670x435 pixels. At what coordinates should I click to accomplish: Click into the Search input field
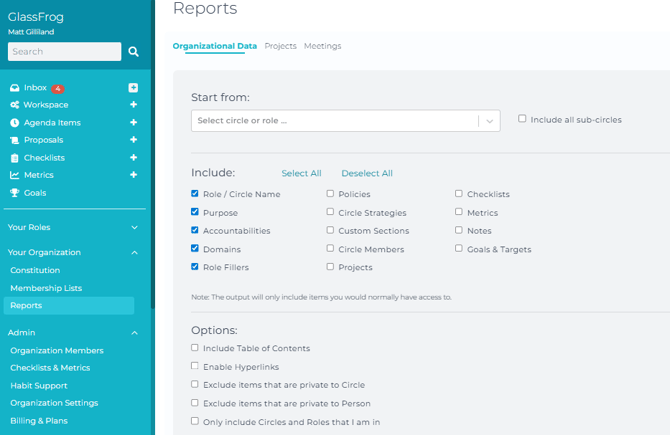pyautogui.click(x=64, y=51)
